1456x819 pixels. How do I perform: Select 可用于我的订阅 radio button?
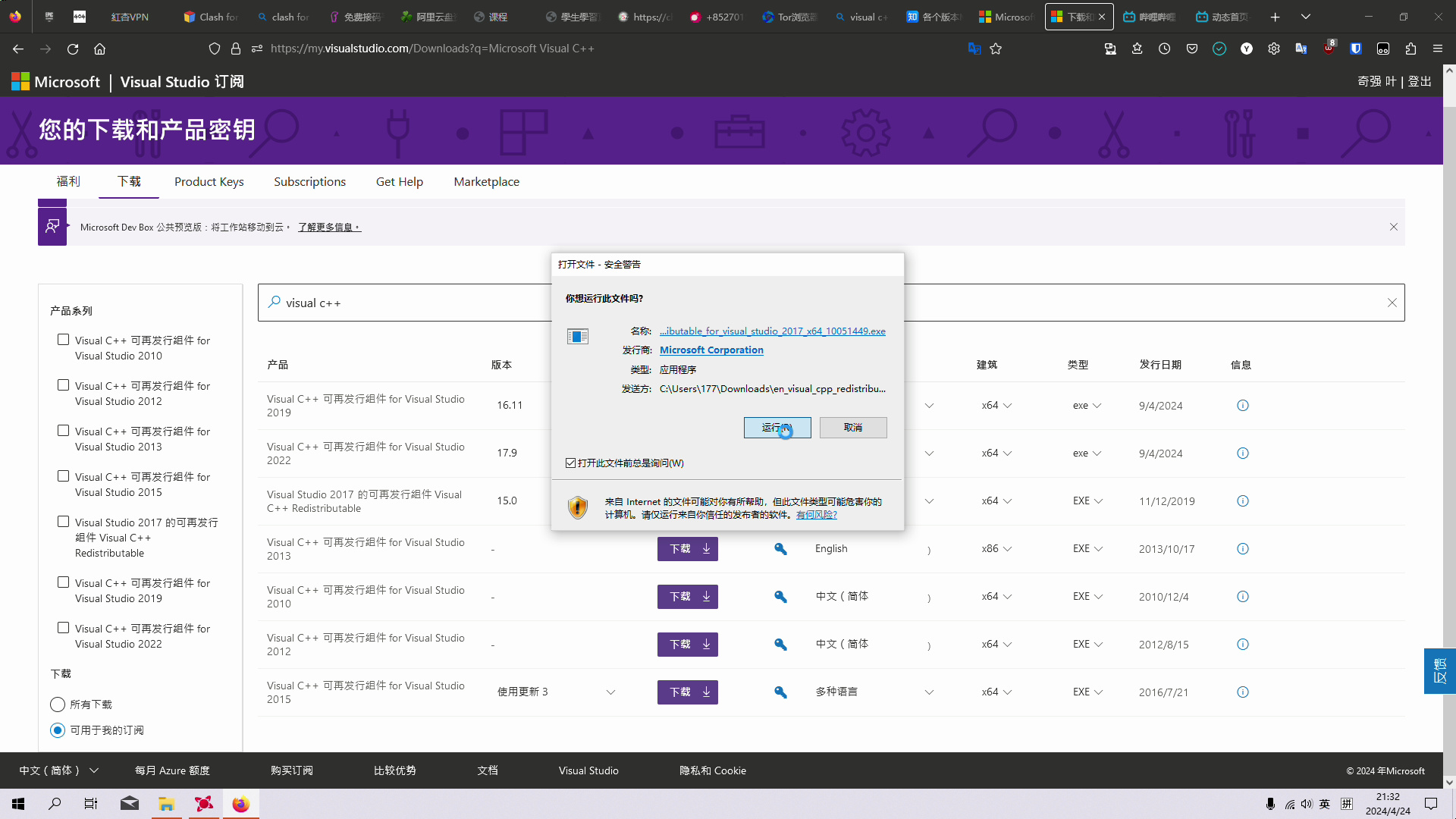pyautogui.click(x=58, y=730)
